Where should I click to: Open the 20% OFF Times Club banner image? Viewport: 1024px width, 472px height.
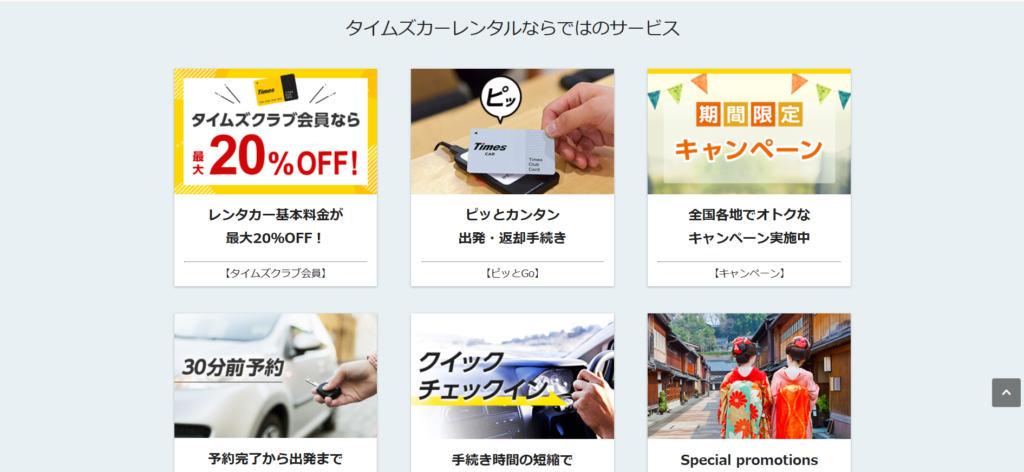point(276,131)
